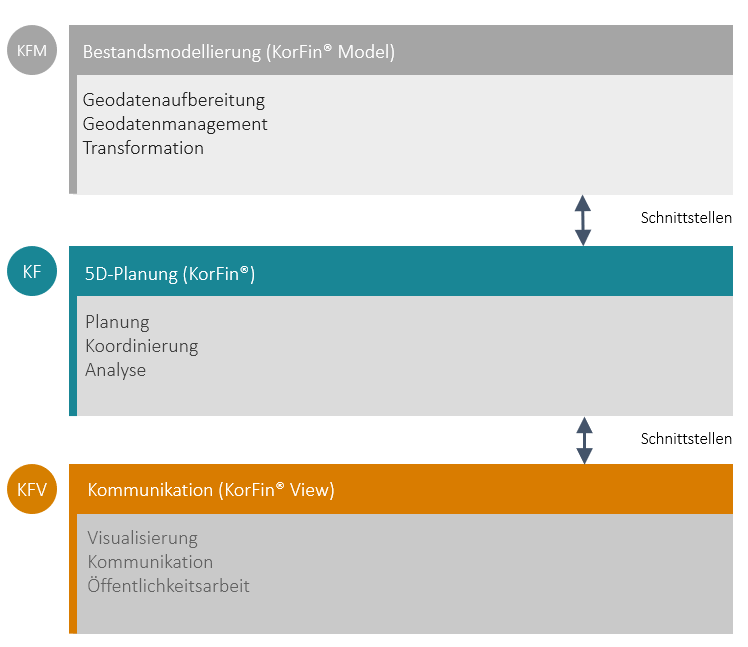This screenshot has height=647, width=748.
Task: Click the teal bar left of Planung list
Action: pos(73,355)
